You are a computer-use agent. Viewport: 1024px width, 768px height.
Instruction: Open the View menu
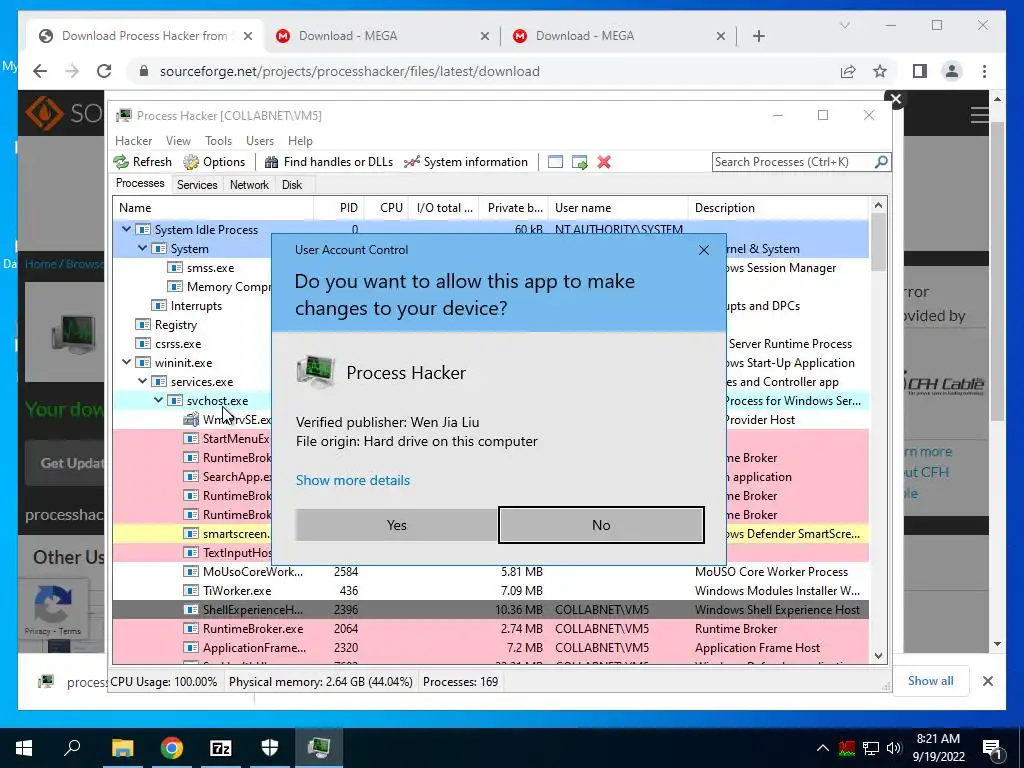178,141
